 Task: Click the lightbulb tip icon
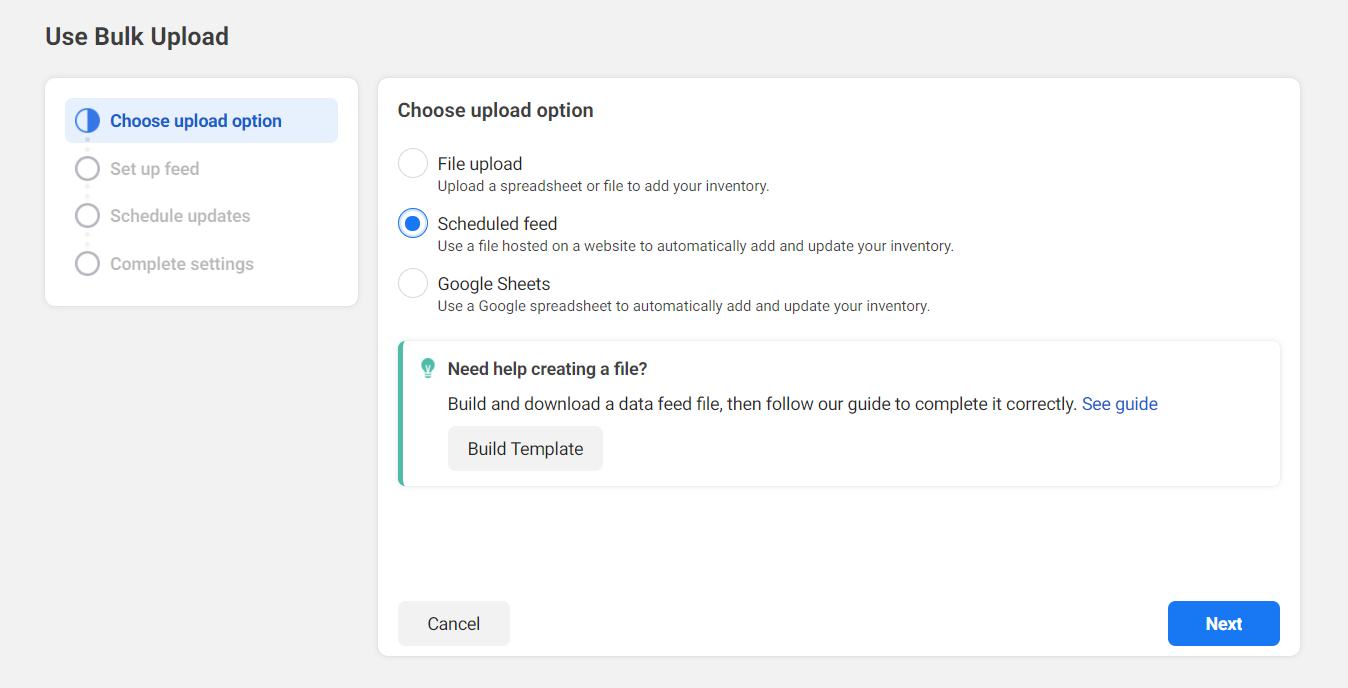(428, 368)
